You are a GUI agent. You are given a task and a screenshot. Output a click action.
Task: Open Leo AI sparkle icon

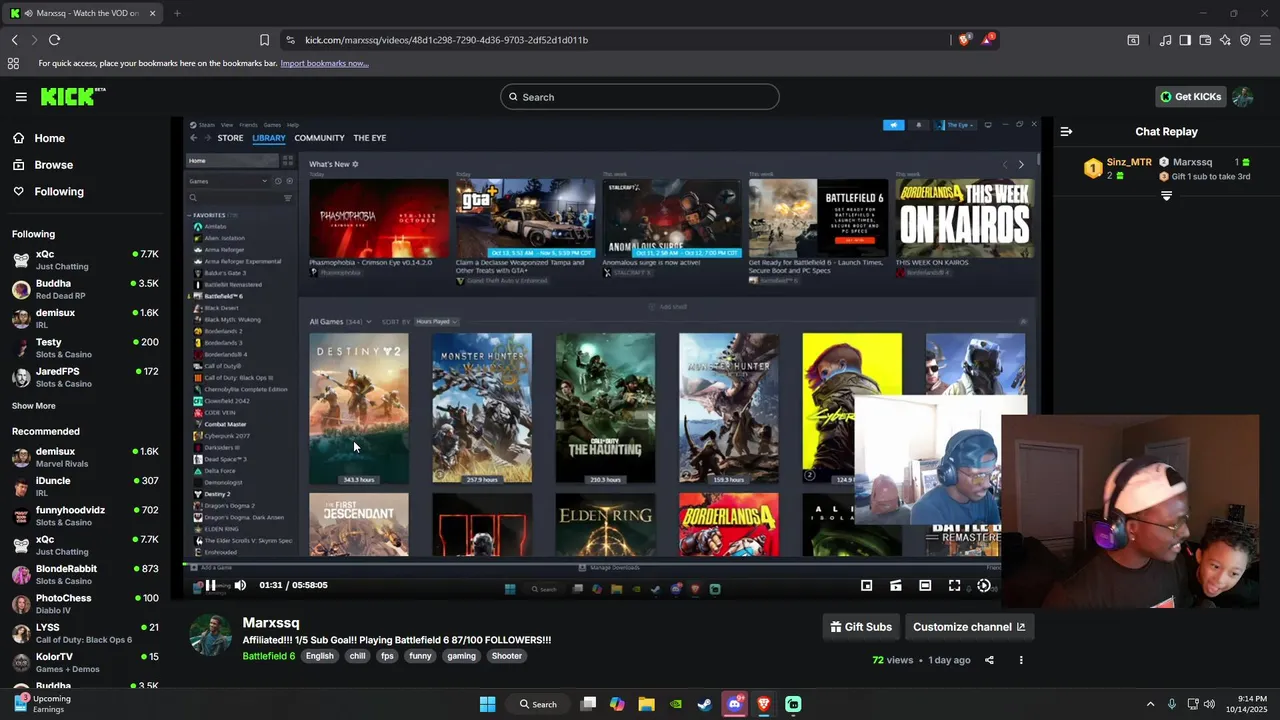click(x=1225, y=40)
